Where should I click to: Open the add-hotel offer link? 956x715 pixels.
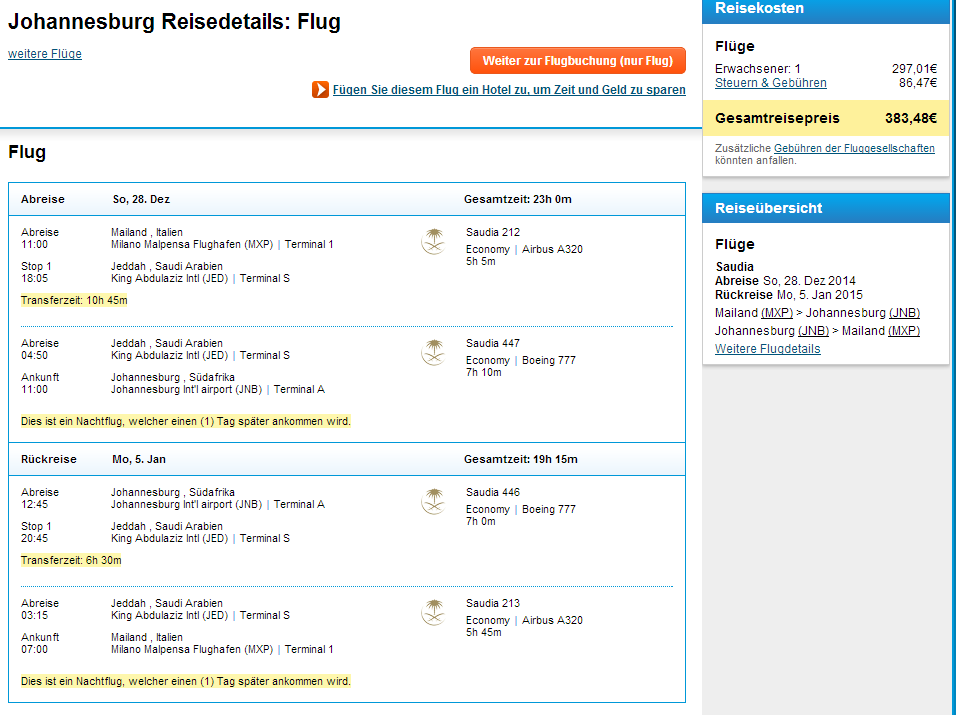click(509, 90)
